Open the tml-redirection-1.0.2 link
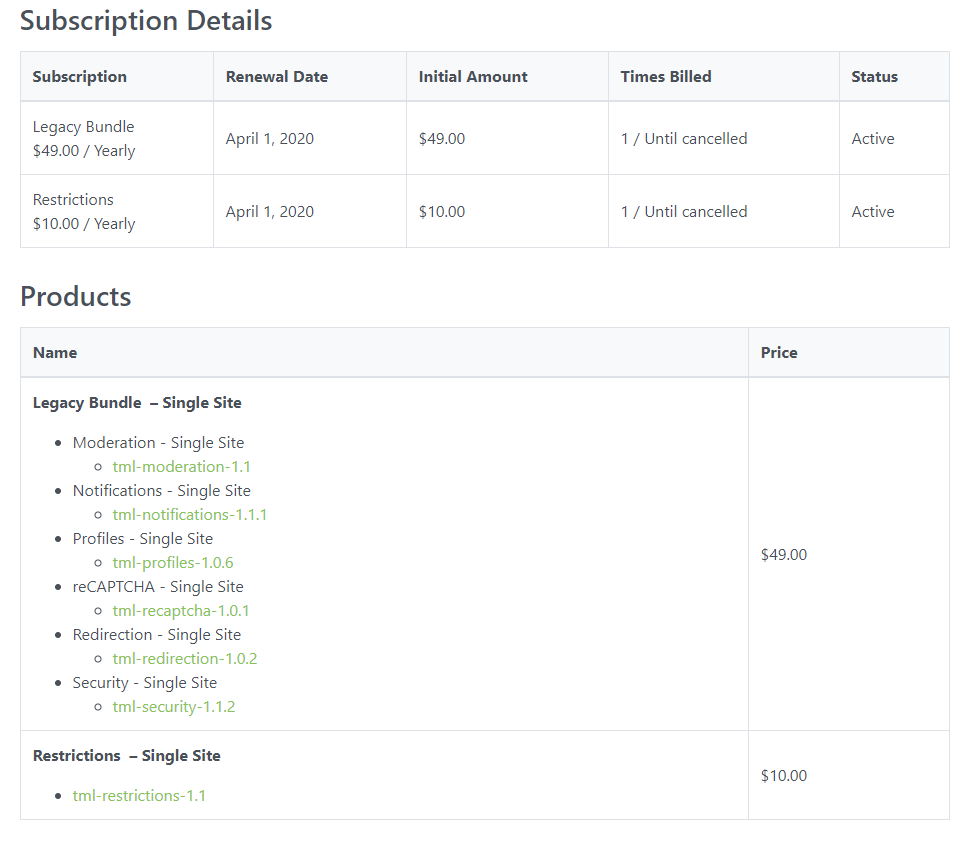The image size is (978, 841). tap(185, 659)
